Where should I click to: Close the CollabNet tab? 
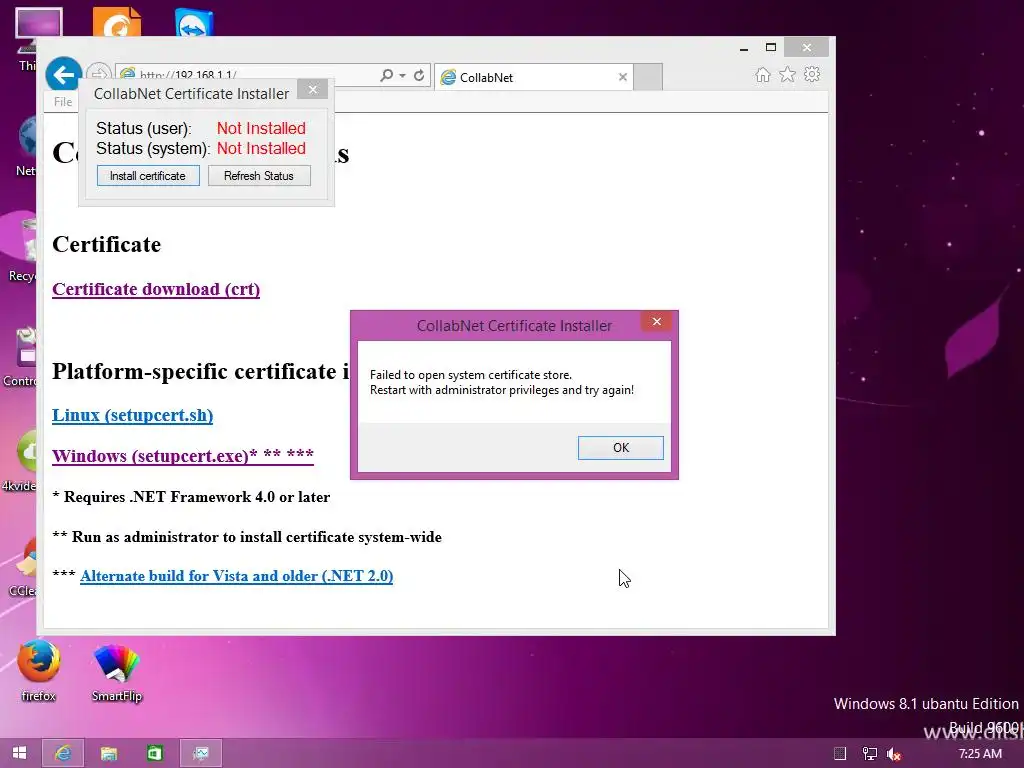pyautogui.click(x=622, y=77)
